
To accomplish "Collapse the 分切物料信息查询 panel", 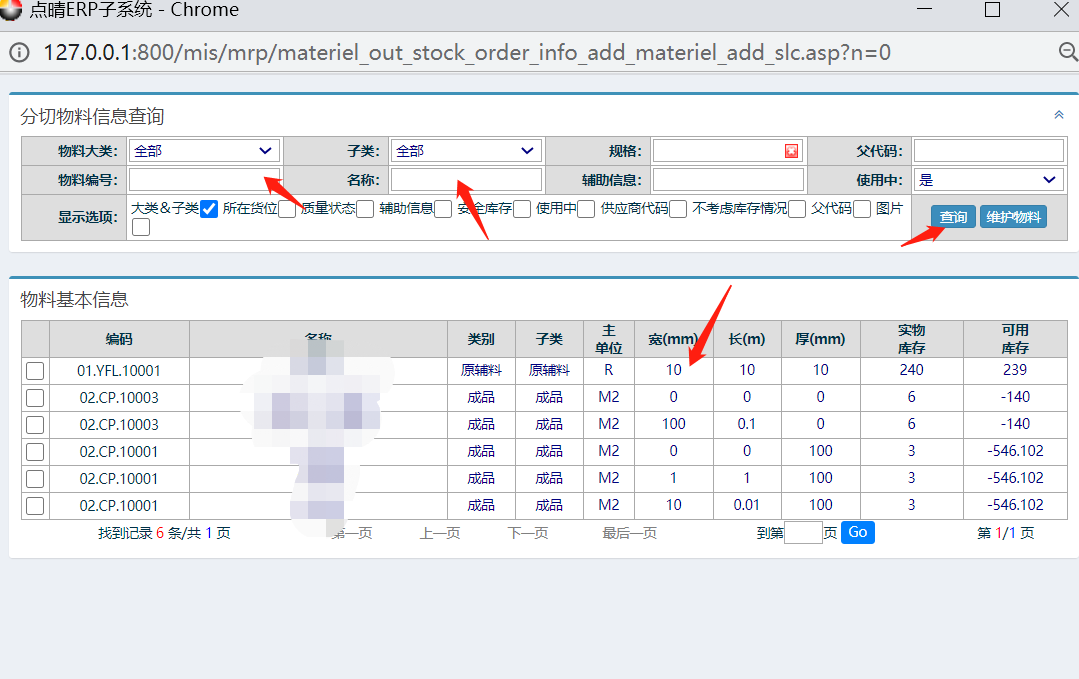I will pos(1059,115).
